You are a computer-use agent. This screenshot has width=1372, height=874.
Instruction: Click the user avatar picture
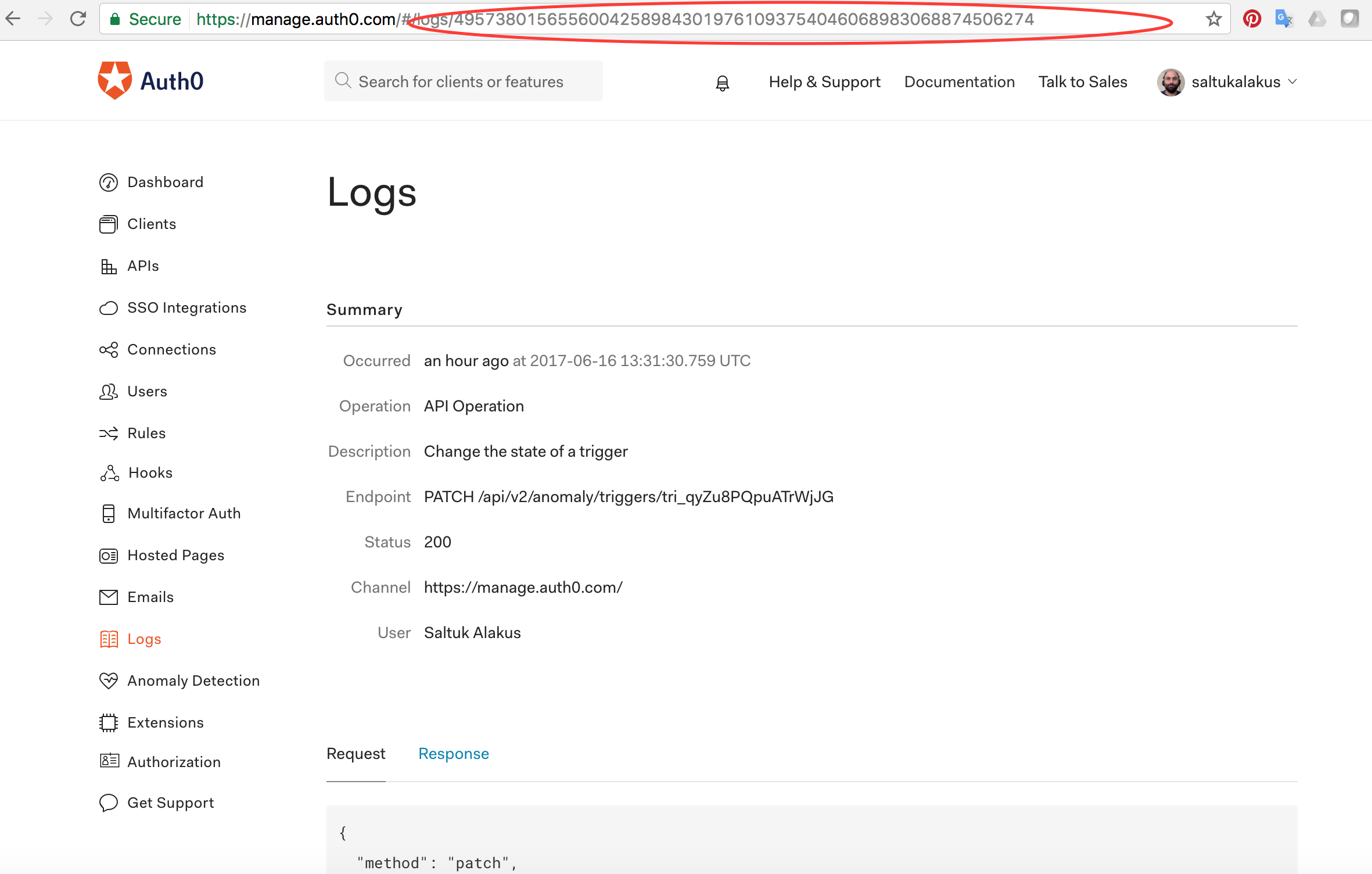(x=1170, y=82)
